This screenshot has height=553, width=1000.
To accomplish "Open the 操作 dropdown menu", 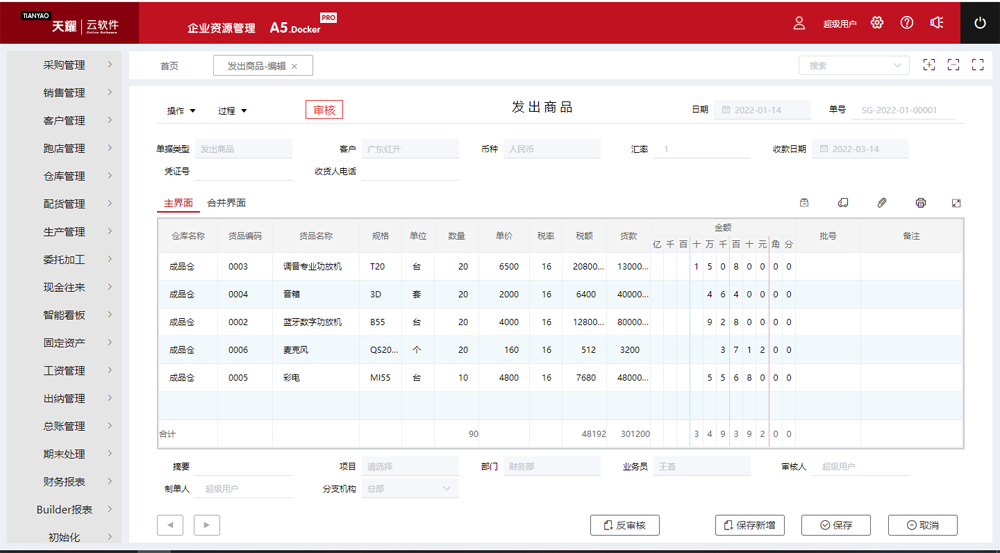I will pos(181,111).
